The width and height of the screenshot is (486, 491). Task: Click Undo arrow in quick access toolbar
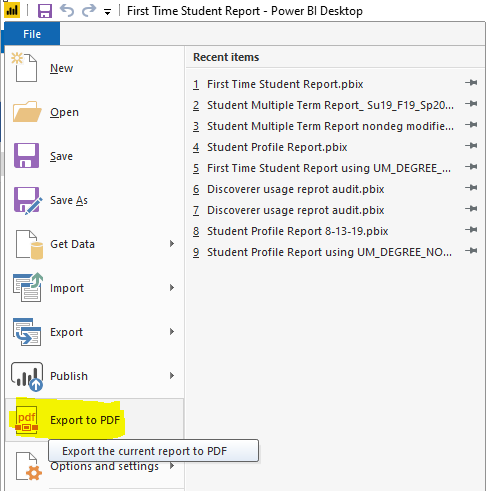click(x=67, y=11)
